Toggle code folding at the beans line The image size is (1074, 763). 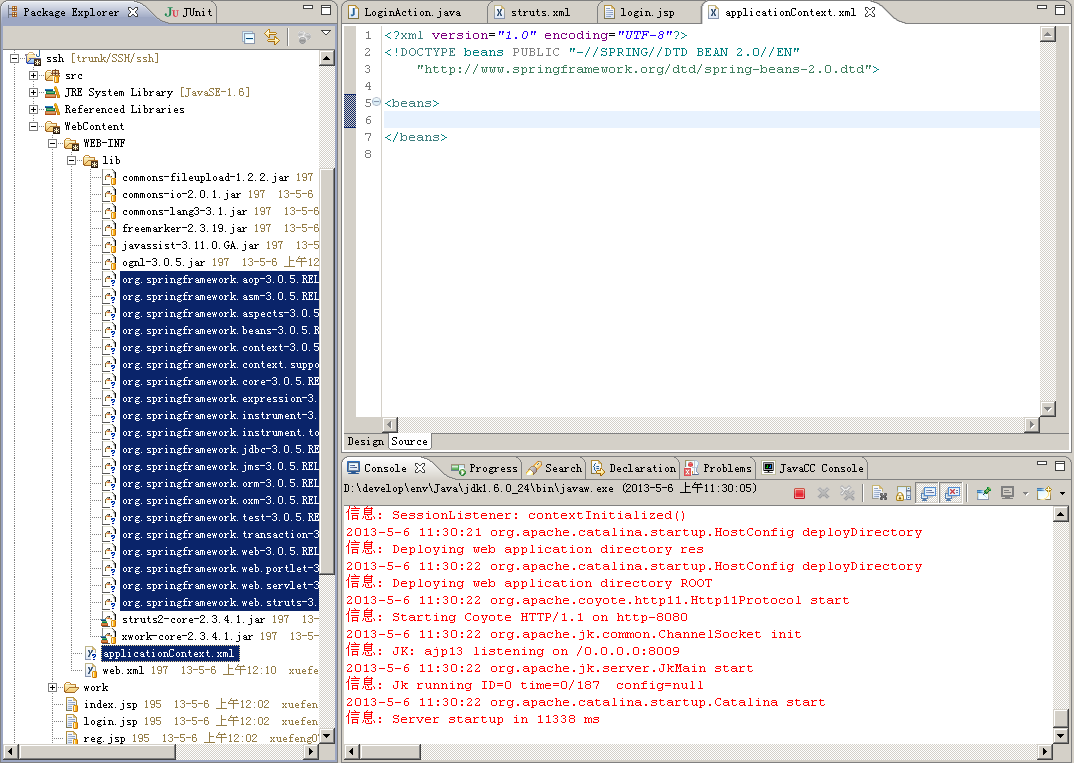tap(376, 103)
